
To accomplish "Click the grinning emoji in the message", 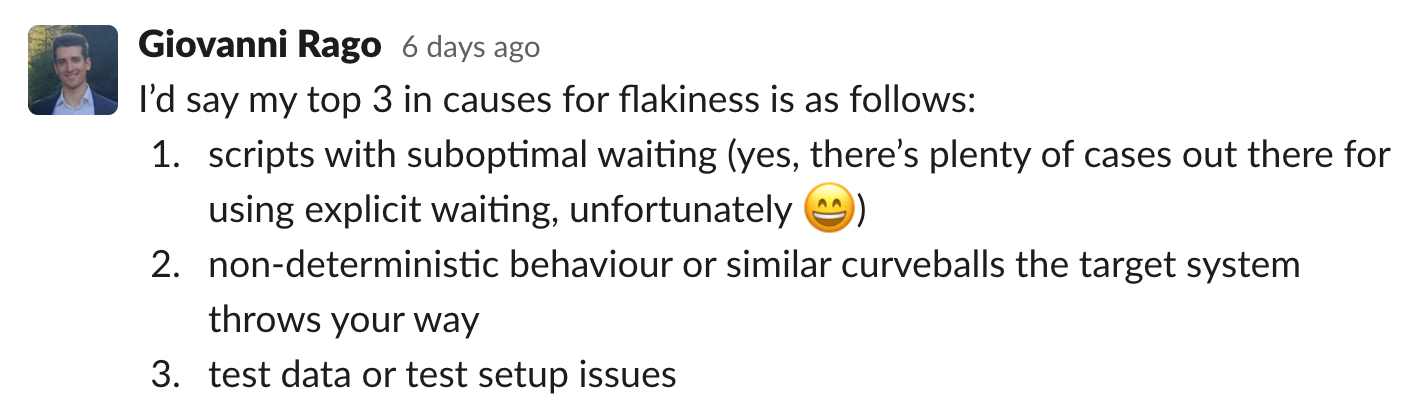I will pos(829,211).
